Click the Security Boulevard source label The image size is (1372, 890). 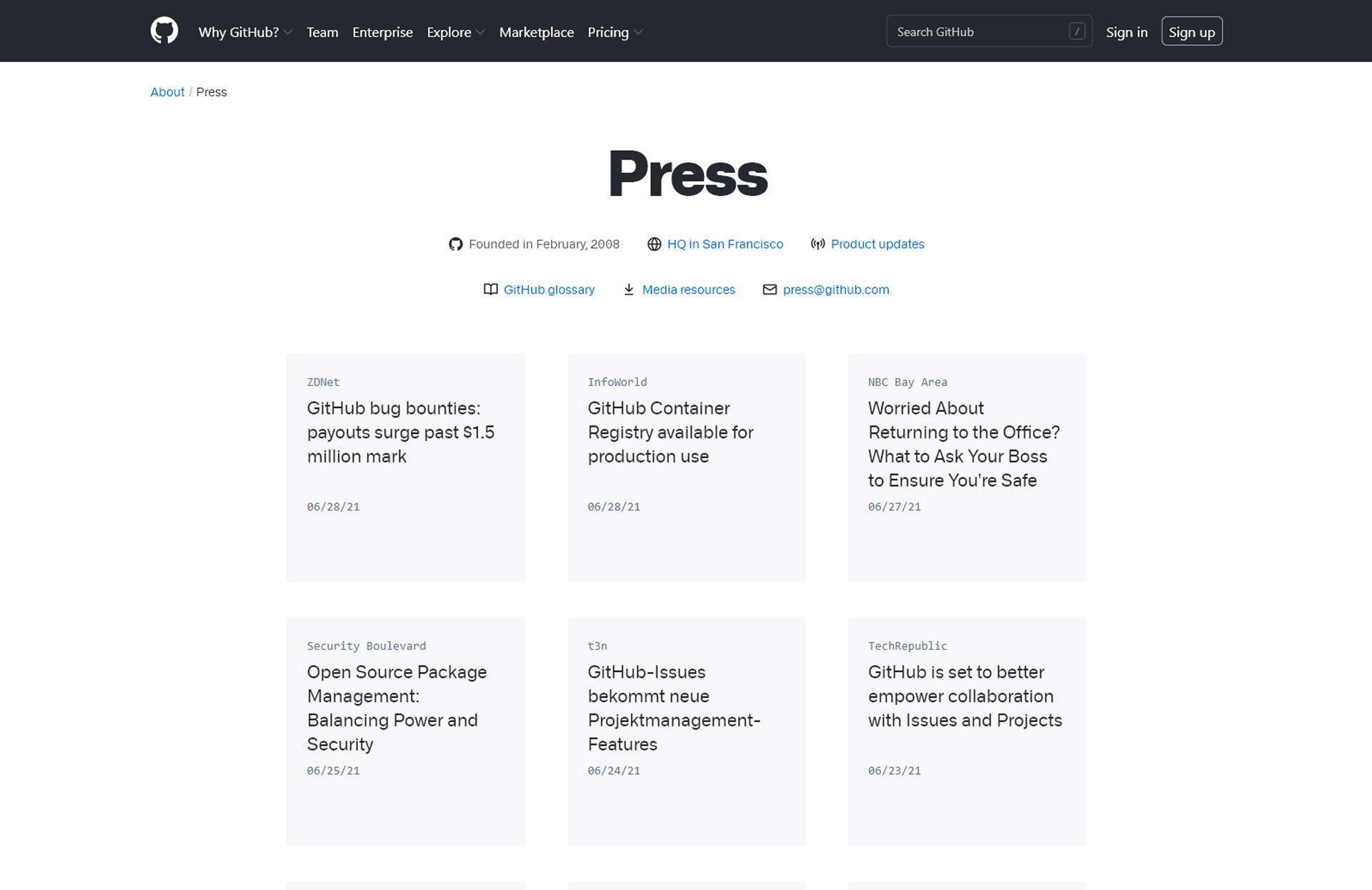367,646
